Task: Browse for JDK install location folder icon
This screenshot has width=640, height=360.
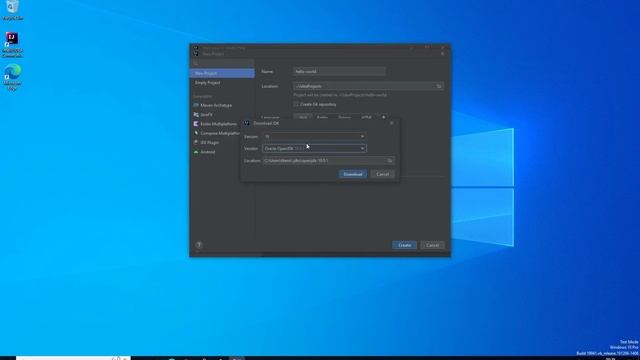Action: click(390, 161)
